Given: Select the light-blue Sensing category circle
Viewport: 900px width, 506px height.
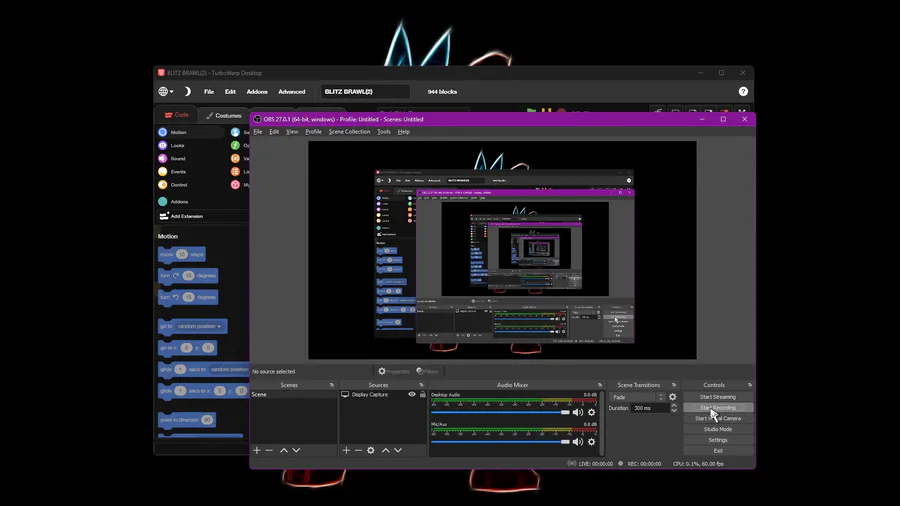Looking at the screenshot, I should pos(235,132).
